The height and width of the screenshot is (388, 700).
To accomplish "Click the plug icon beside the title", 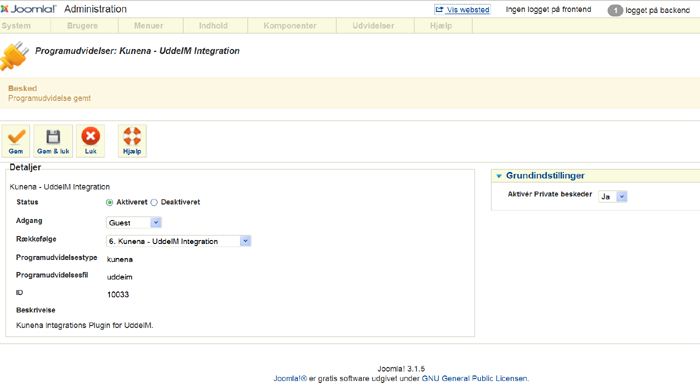I will [14, 56].
